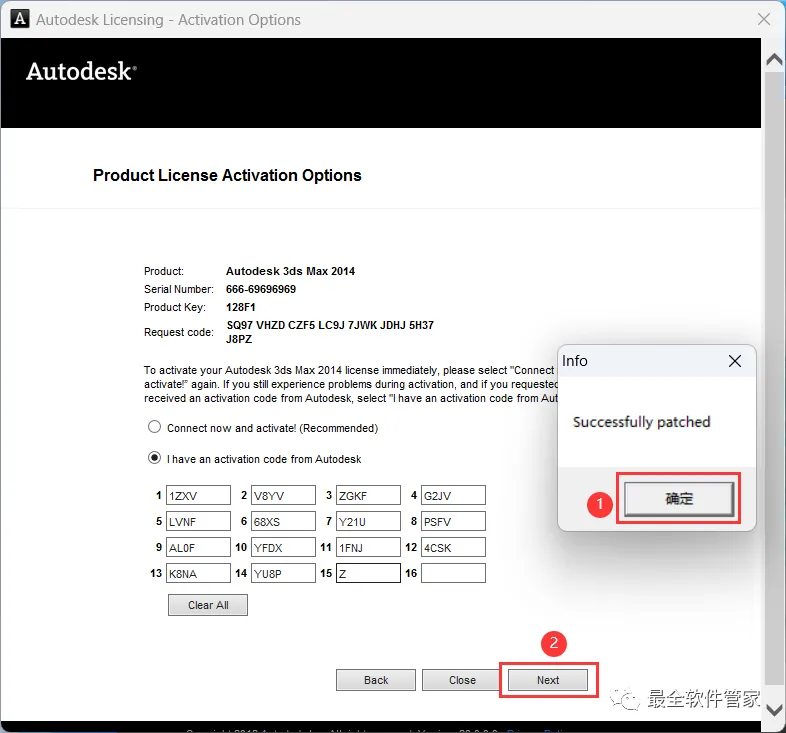Select 'I have an activation code' radio

click(x=154, y=458)
